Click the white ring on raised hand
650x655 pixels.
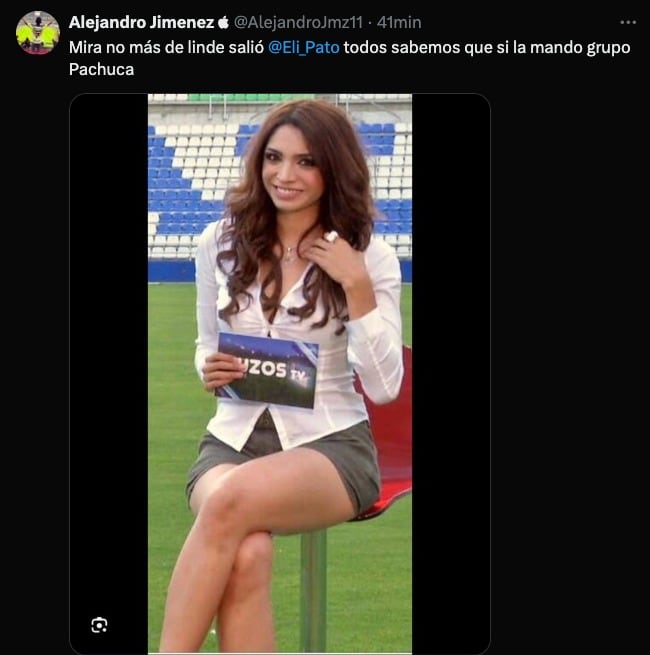point(332,237)
